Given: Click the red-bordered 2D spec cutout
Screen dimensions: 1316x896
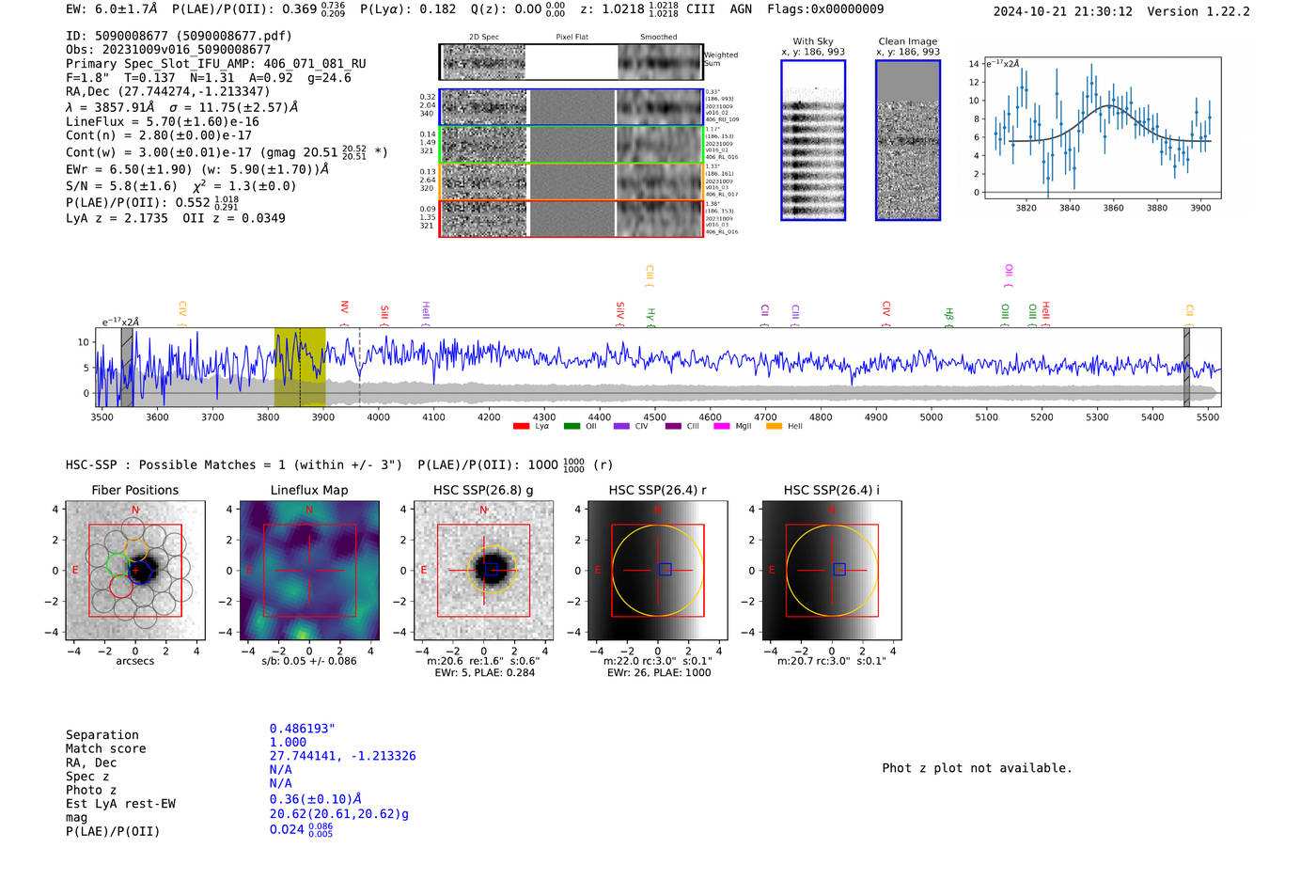Looking at the screenshot, I should 571,218.
